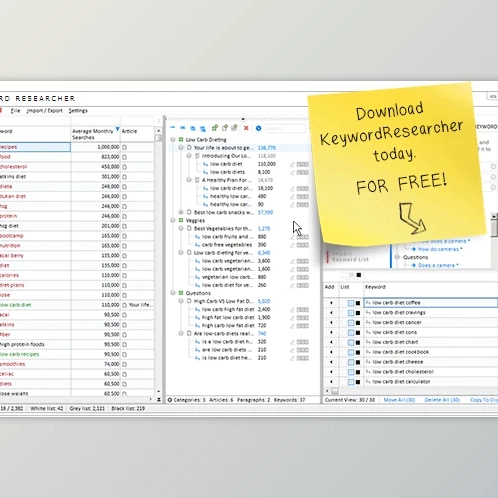The width and height of the screenshot is (498, 498).
Task: Collapse the 'Your life is about to ge...' article
Action: (x=181, y=148)
